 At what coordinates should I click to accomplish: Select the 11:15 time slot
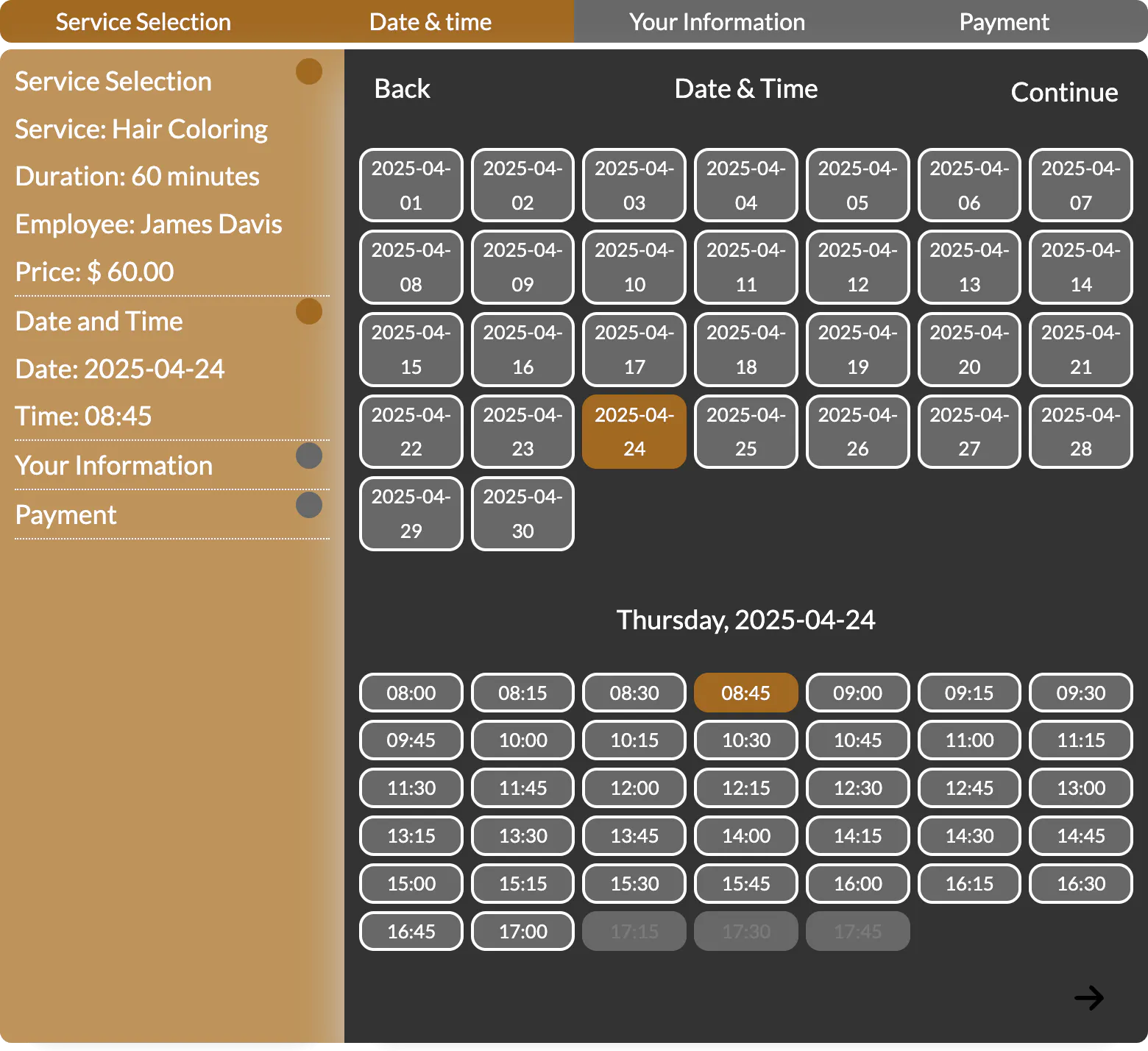(x=1081, y=740)
